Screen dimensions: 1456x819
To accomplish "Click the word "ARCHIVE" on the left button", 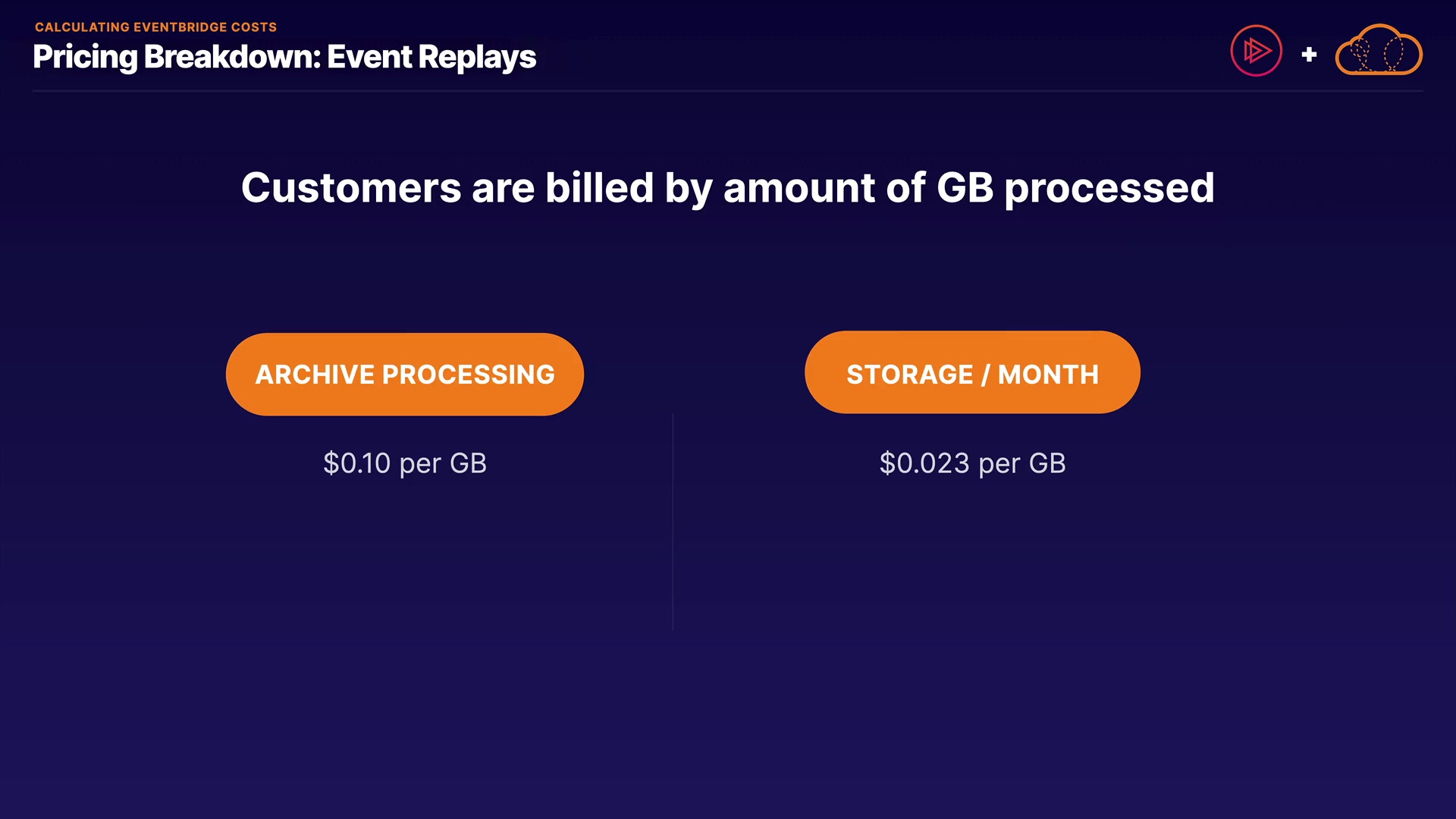I will point(315,375).
